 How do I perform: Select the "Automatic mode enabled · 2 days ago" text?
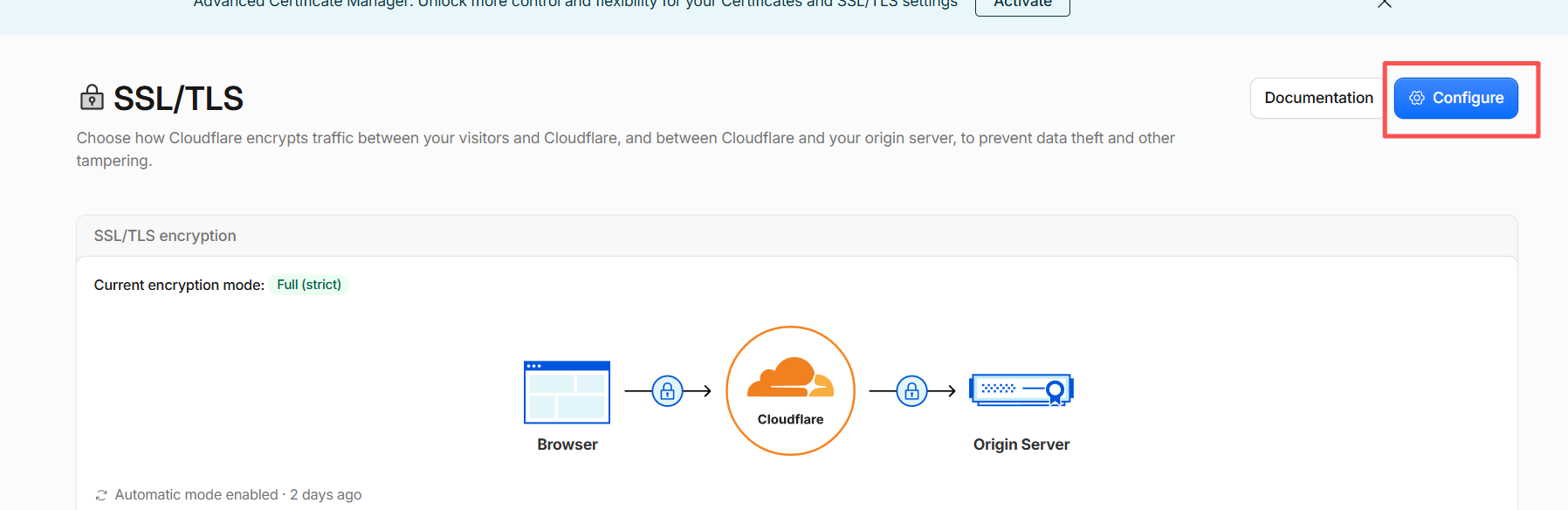238,495
